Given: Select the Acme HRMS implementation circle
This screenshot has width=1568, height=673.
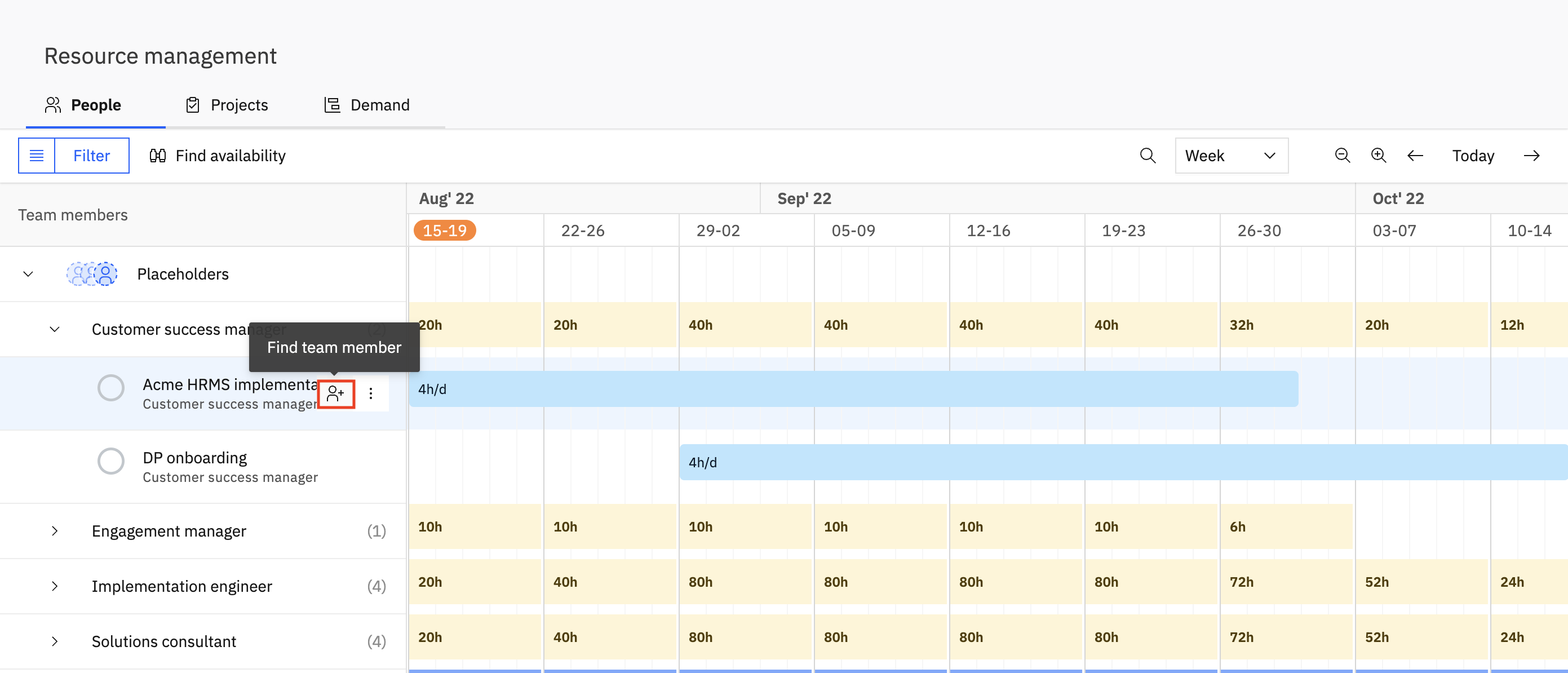Looking at the screenshot, I should 111,388.
